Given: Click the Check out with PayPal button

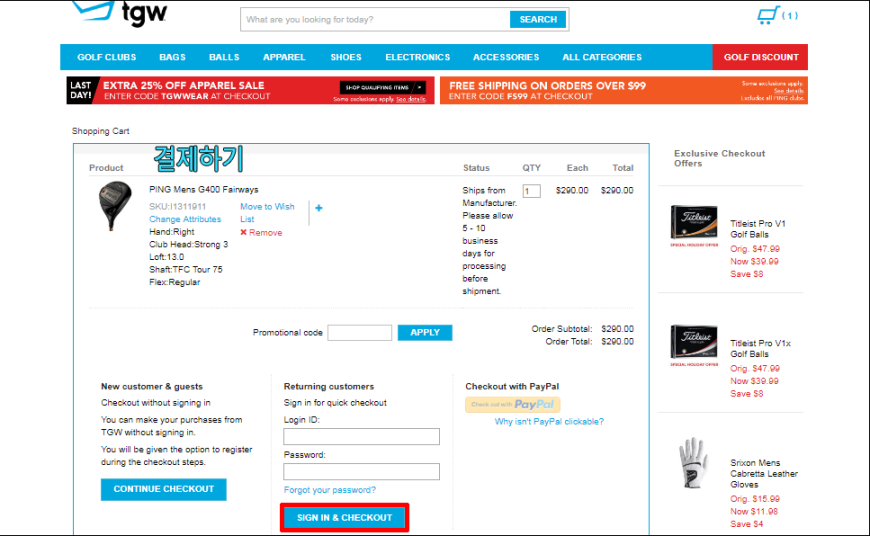Looking at the screenshot, I should coord(513,404).
